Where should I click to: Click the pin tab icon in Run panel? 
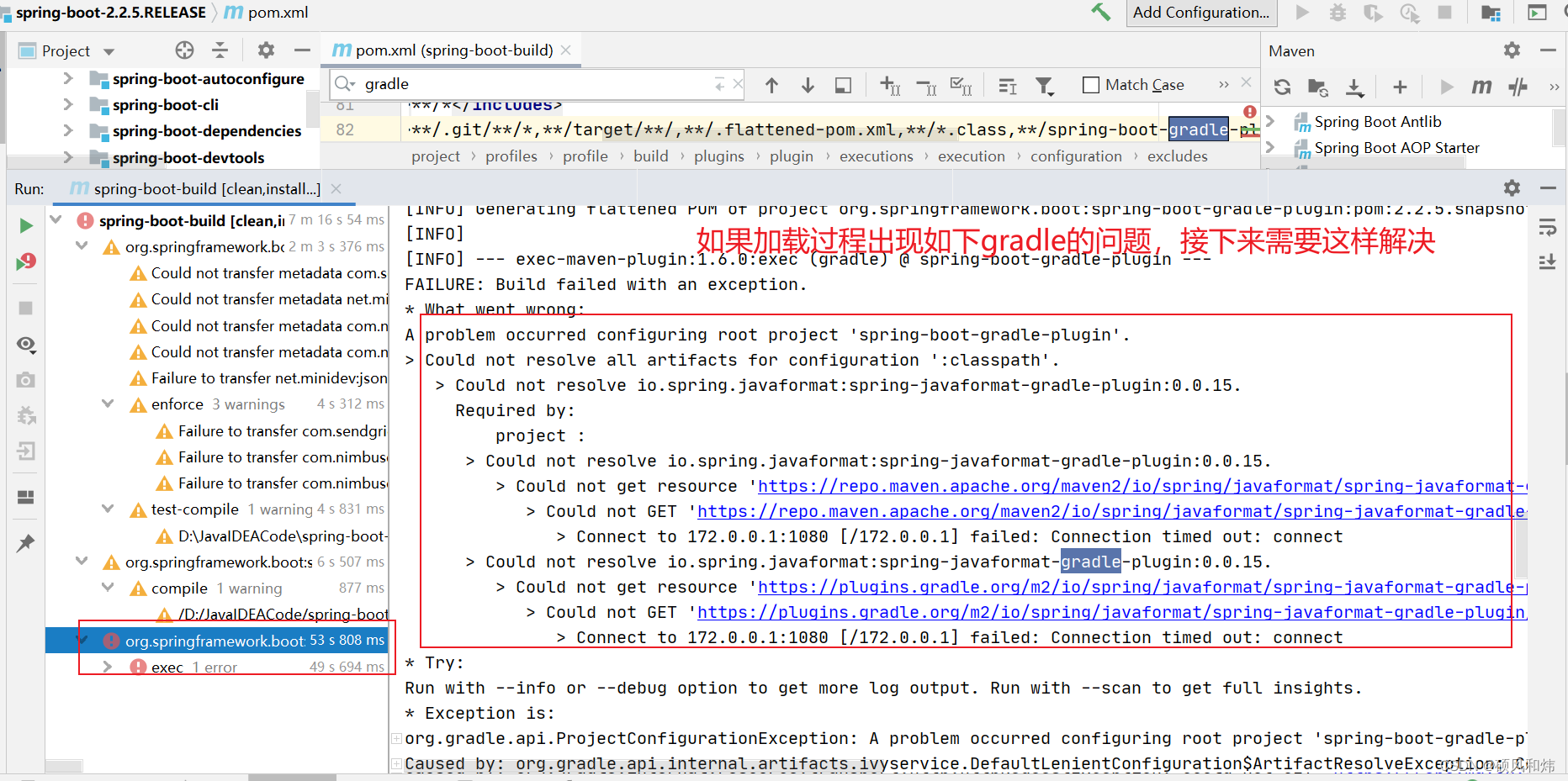(26, 543)
